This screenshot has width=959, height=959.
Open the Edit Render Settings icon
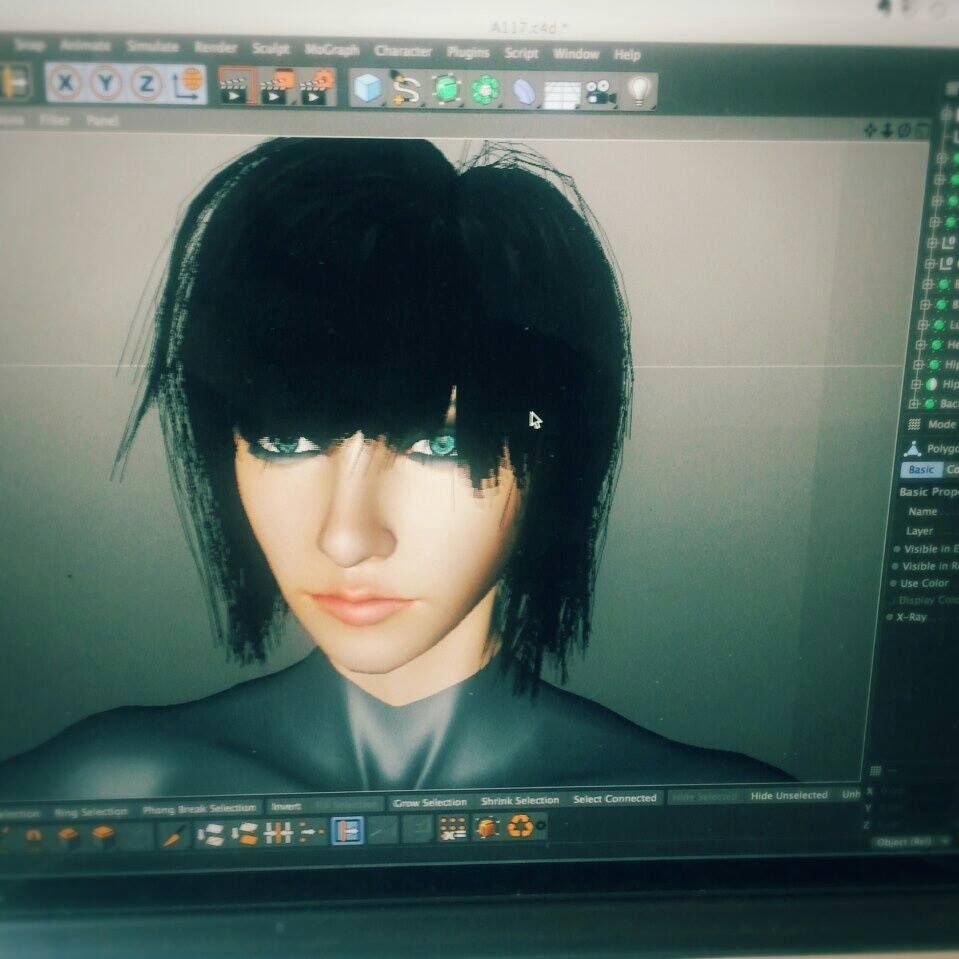coord(317,89)
